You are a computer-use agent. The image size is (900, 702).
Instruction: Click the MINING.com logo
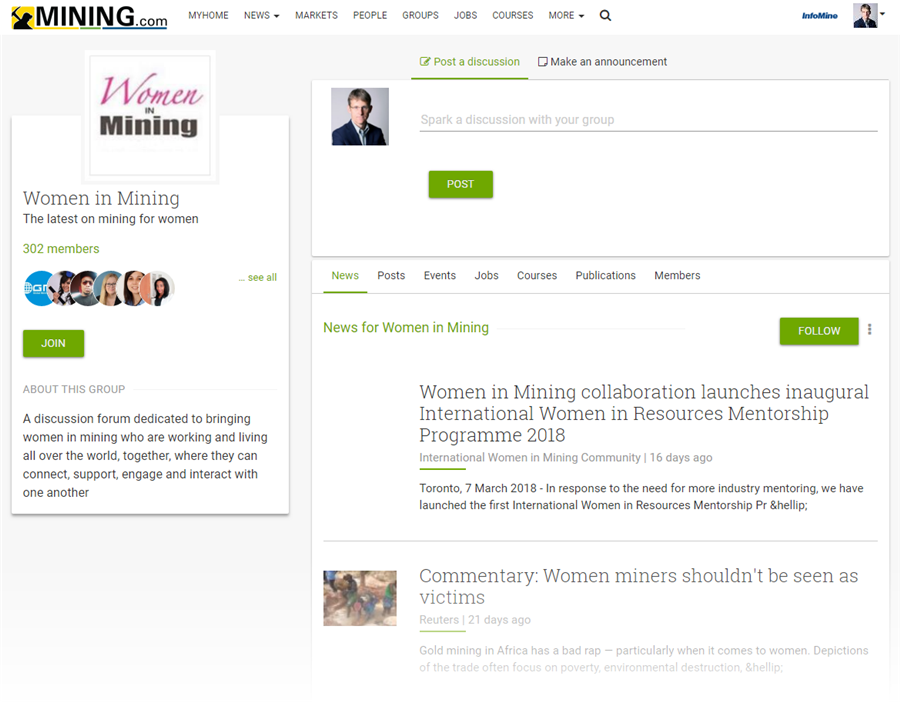click(x=89, y=16)
